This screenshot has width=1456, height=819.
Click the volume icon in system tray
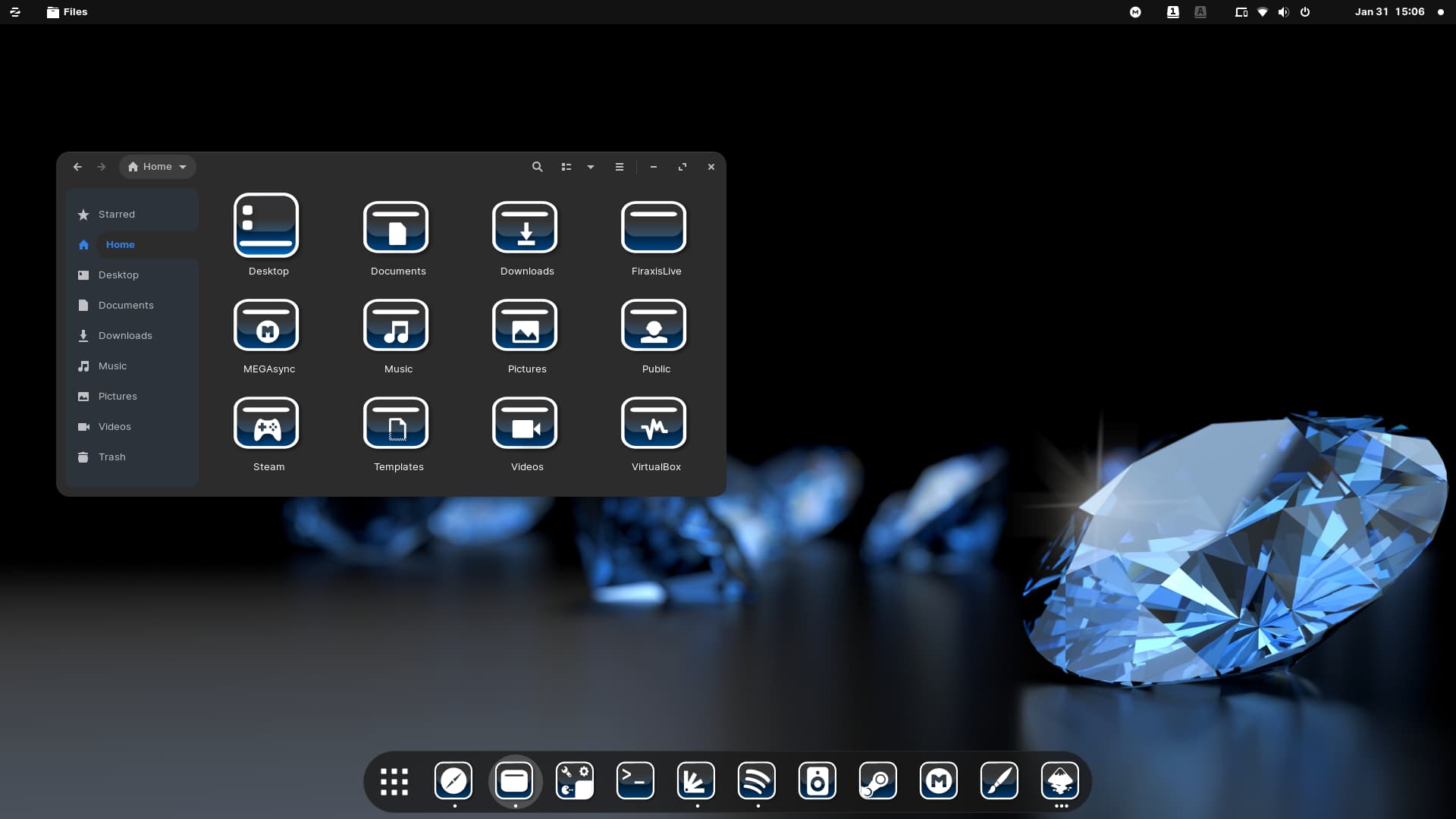[x=1283, y=12]
